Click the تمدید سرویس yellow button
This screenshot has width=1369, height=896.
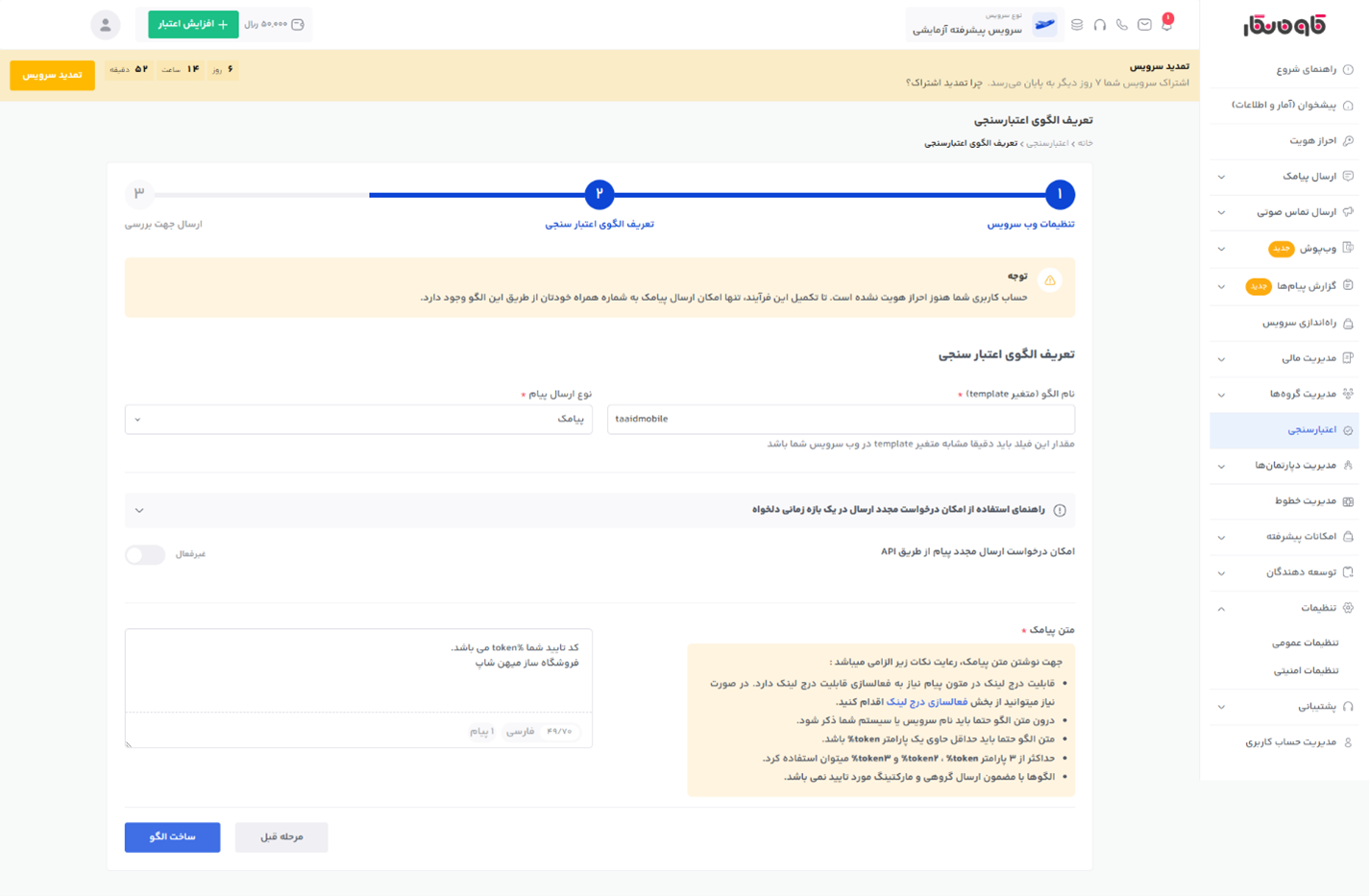tap(52, 75)
